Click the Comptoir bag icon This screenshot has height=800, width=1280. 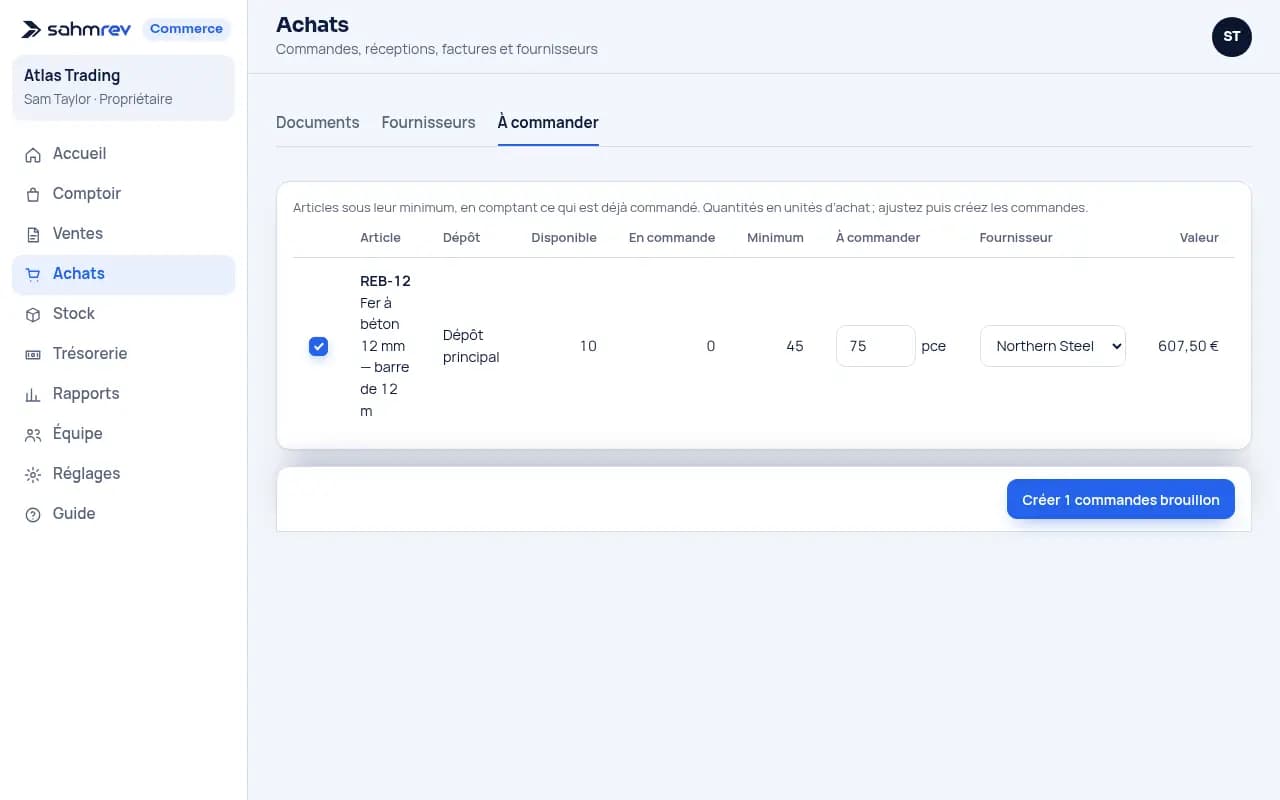(33, 194)
